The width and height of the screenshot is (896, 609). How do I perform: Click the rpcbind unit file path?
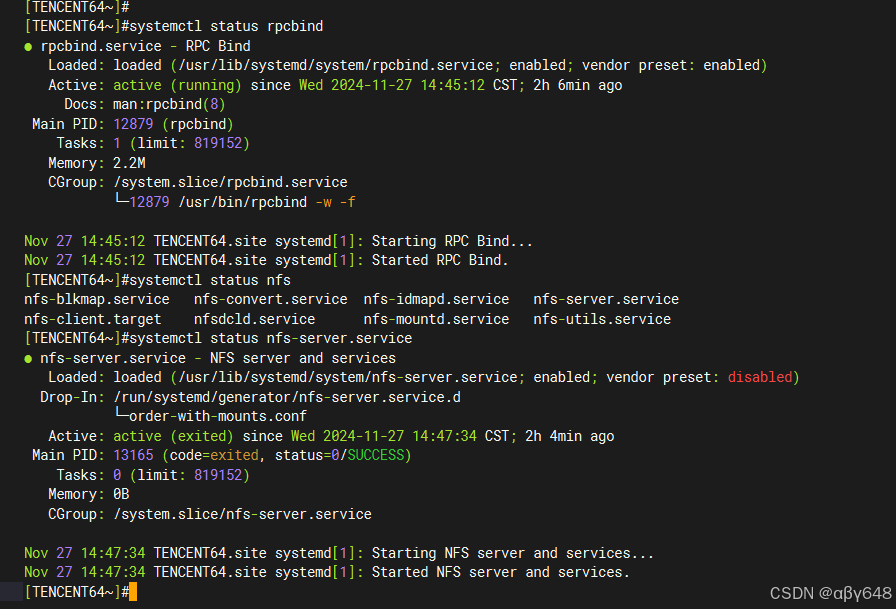pos(336,65)
